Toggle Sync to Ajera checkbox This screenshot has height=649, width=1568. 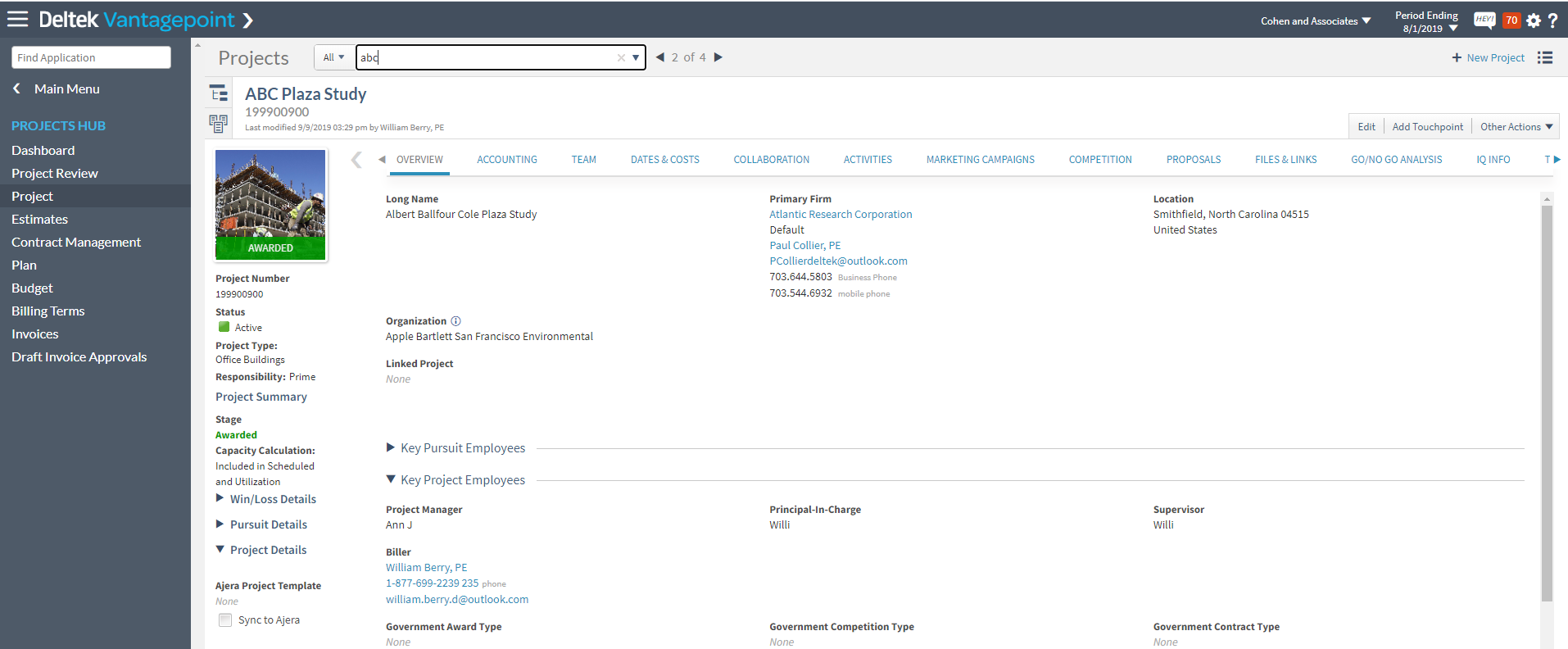click(x=225, y=620)
